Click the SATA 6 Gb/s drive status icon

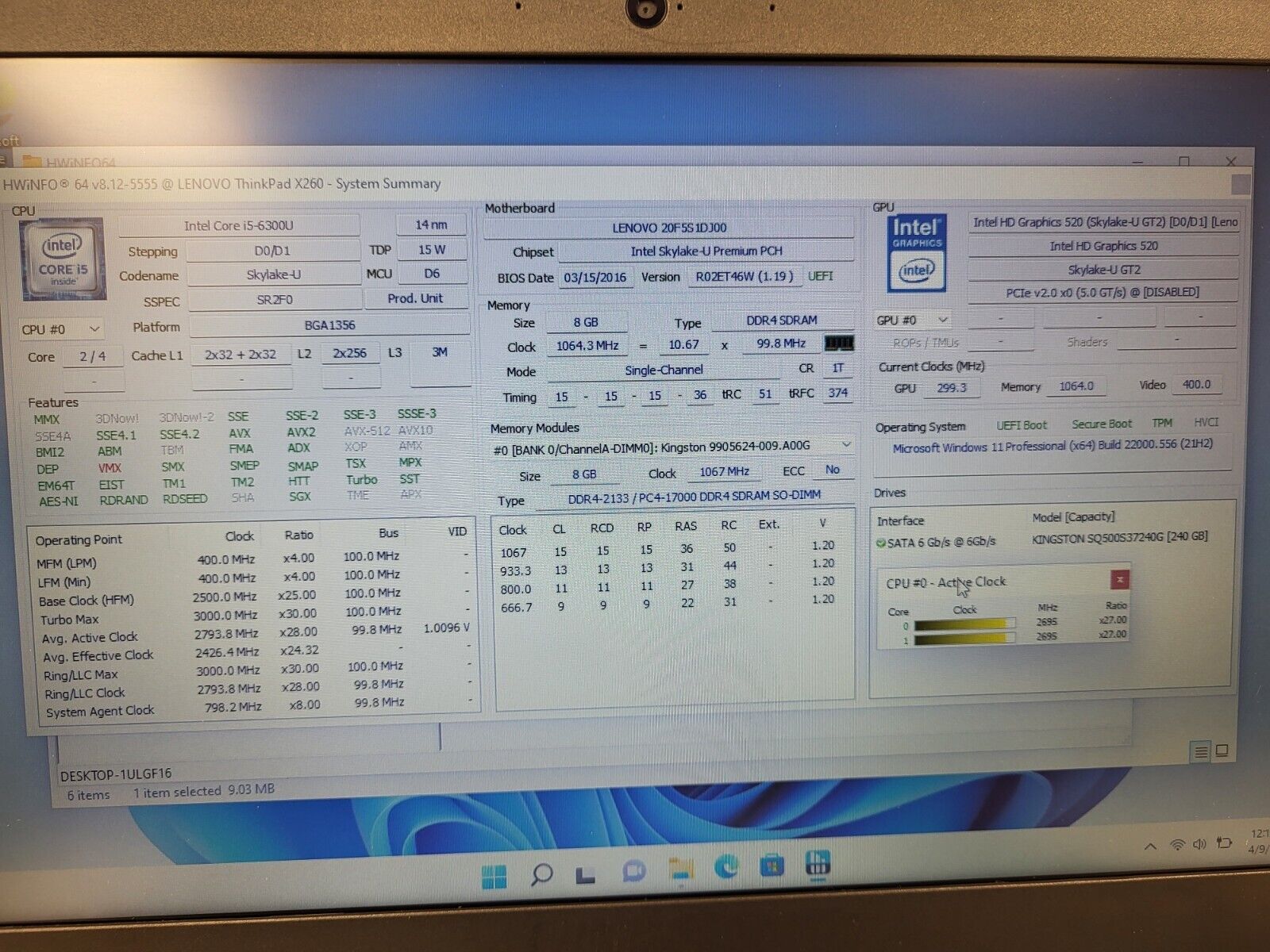tap(880, 543)
